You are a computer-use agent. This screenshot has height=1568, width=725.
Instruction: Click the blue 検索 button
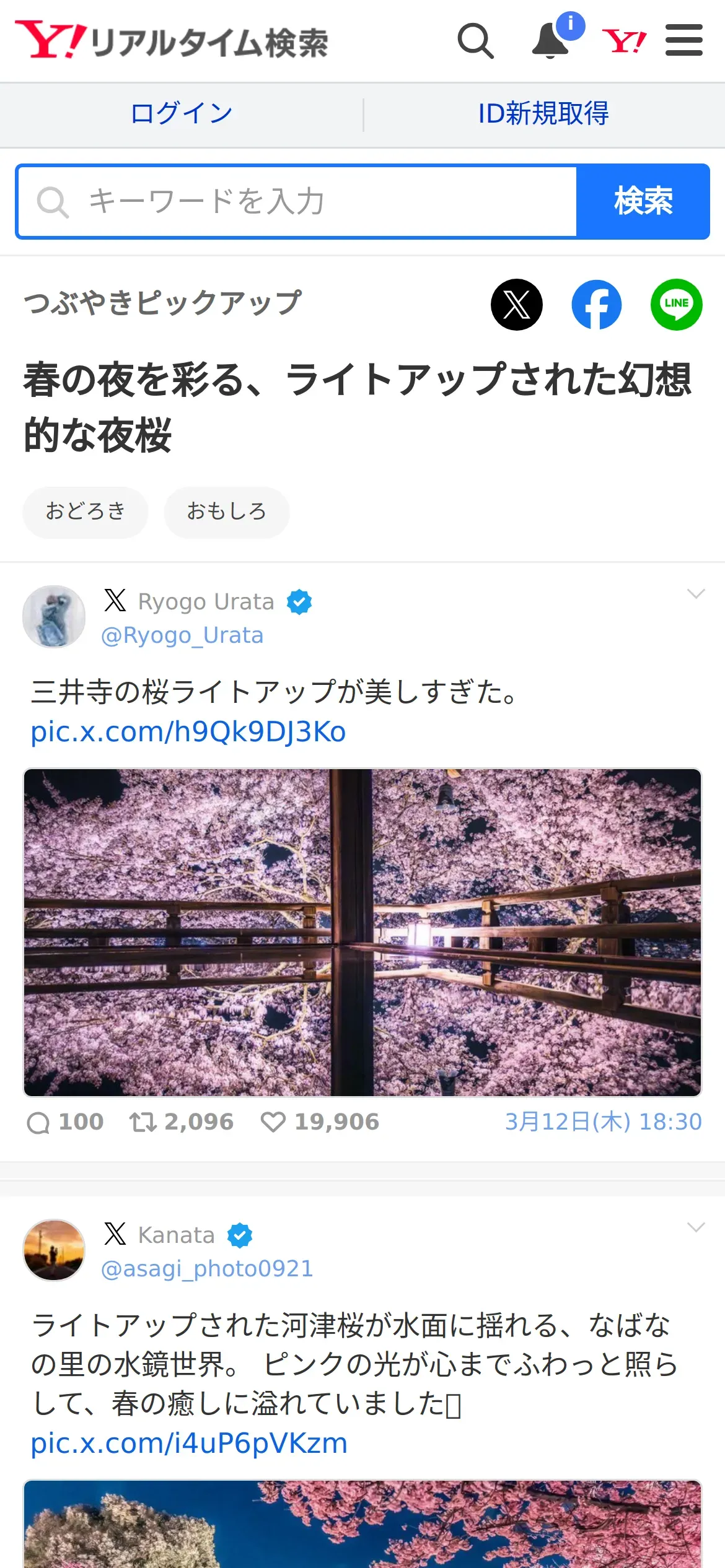[x=643, y=201]
